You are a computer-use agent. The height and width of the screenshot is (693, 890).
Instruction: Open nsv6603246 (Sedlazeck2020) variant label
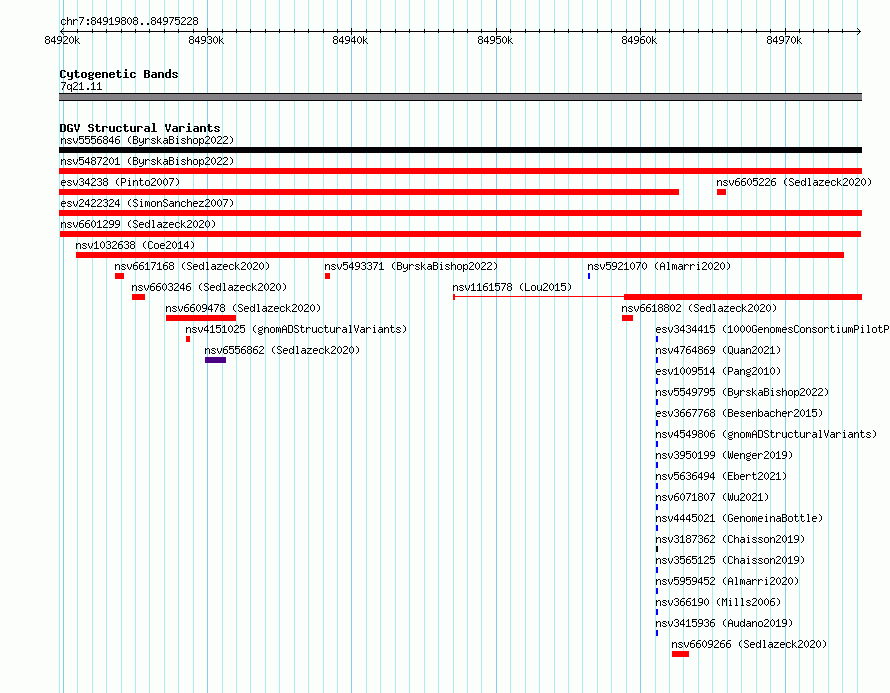coord(209,287)
